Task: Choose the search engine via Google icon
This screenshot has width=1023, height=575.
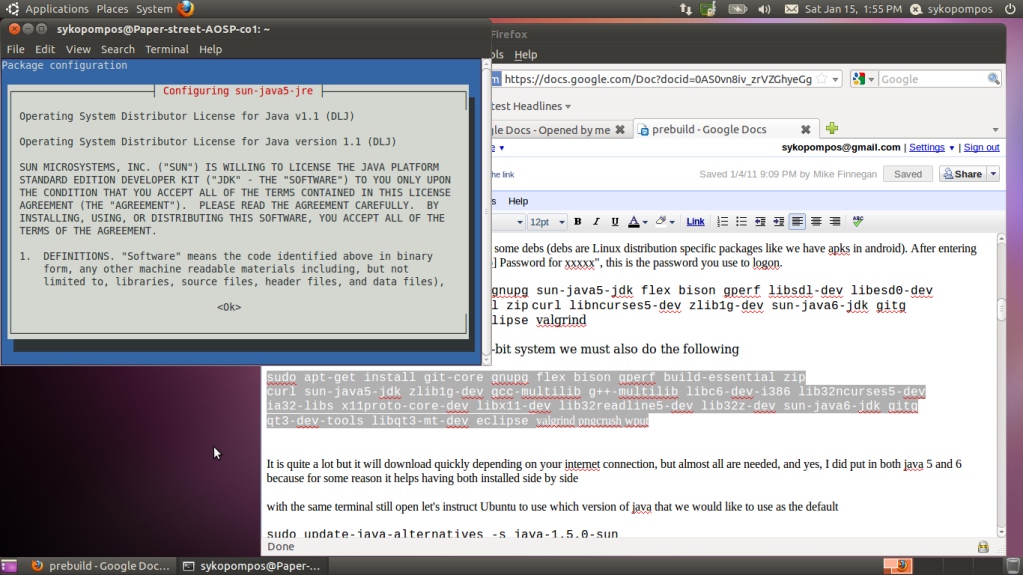Action: [863, 79]
